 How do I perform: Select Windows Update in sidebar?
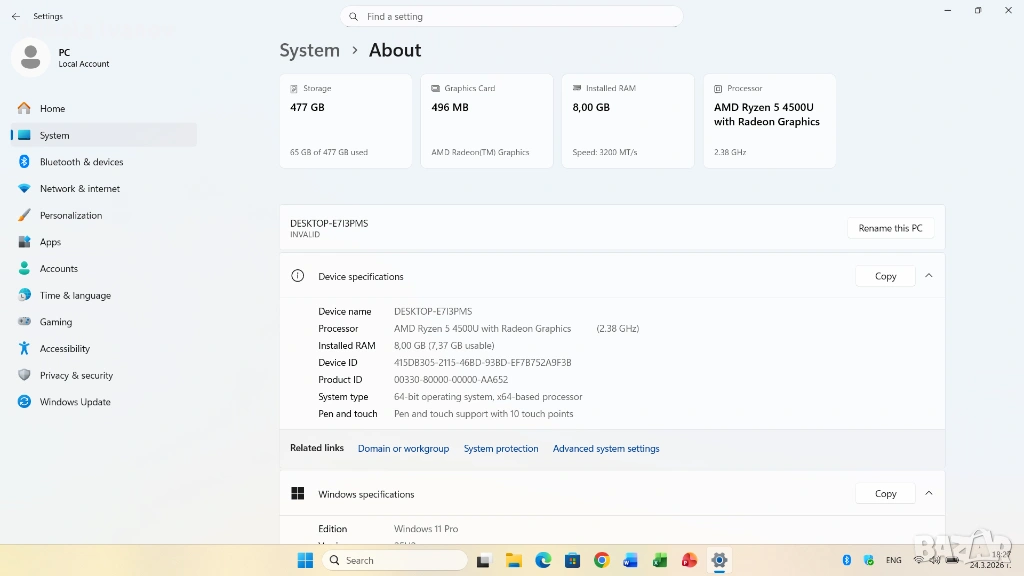click(74, 402)
